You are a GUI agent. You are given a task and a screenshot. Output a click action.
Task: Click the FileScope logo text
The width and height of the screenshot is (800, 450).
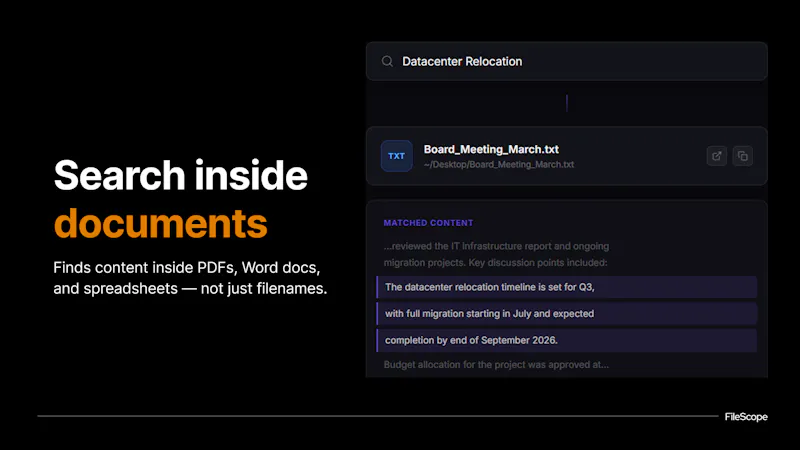(746, 417)
